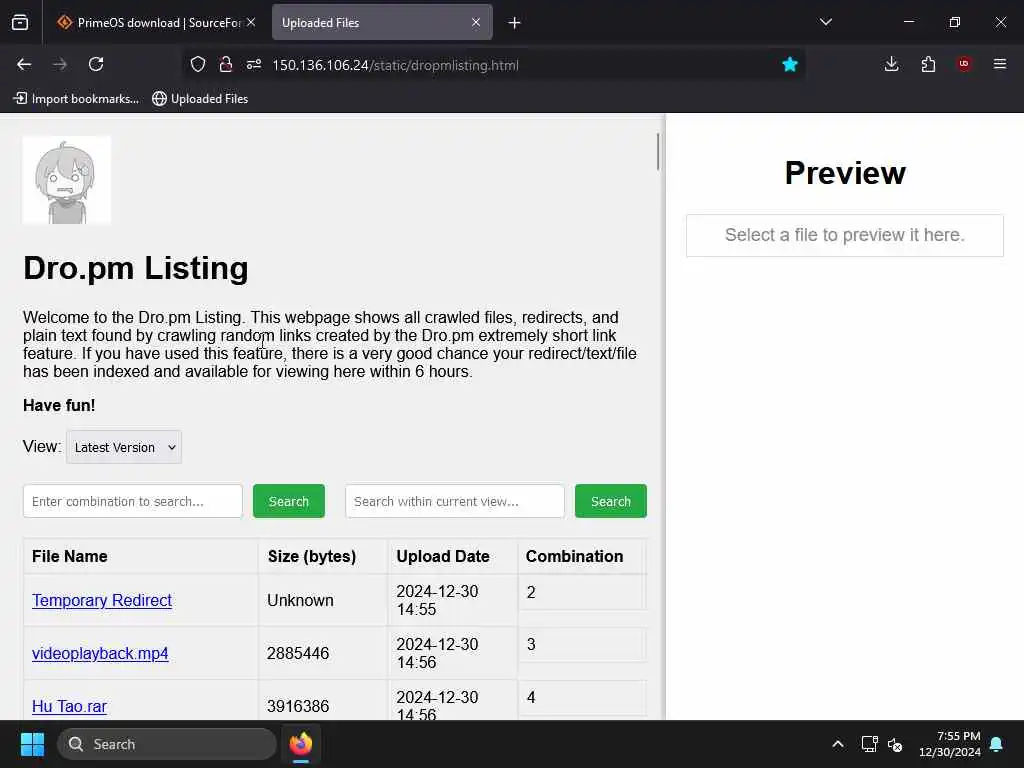Open the Extensions menu

point(928,64)
